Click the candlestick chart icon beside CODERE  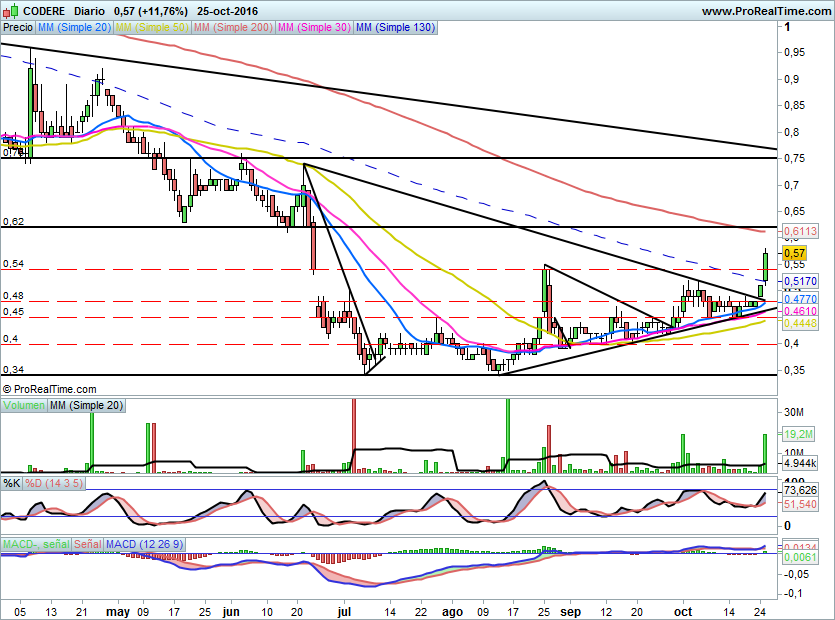coord(10,10)
